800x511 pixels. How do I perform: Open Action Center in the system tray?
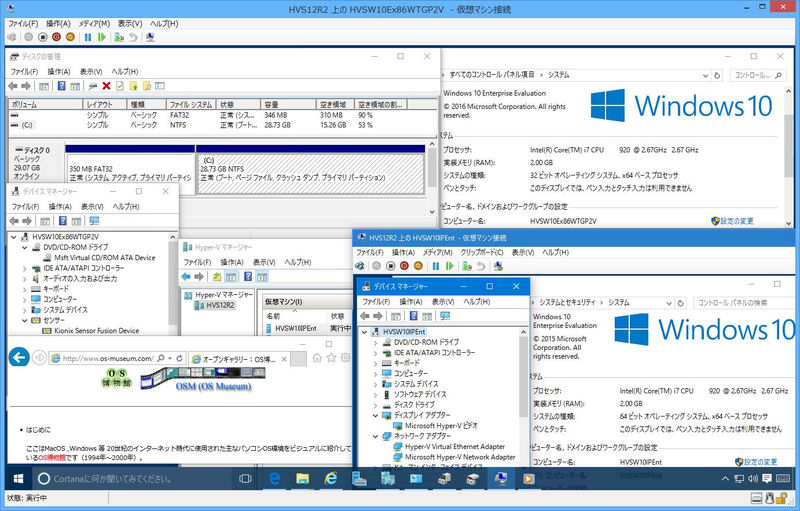pos(767,478)
